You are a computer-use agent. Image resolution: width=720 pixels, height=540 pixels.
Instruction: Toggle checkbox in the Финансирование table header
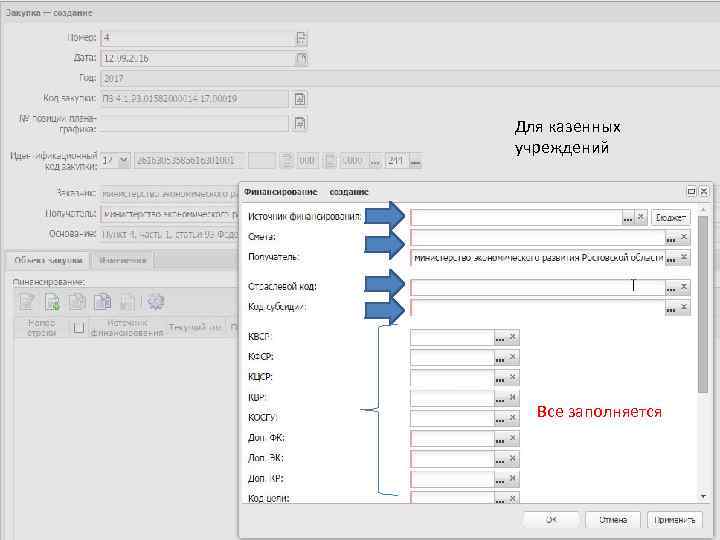click(x=79, y=328)
